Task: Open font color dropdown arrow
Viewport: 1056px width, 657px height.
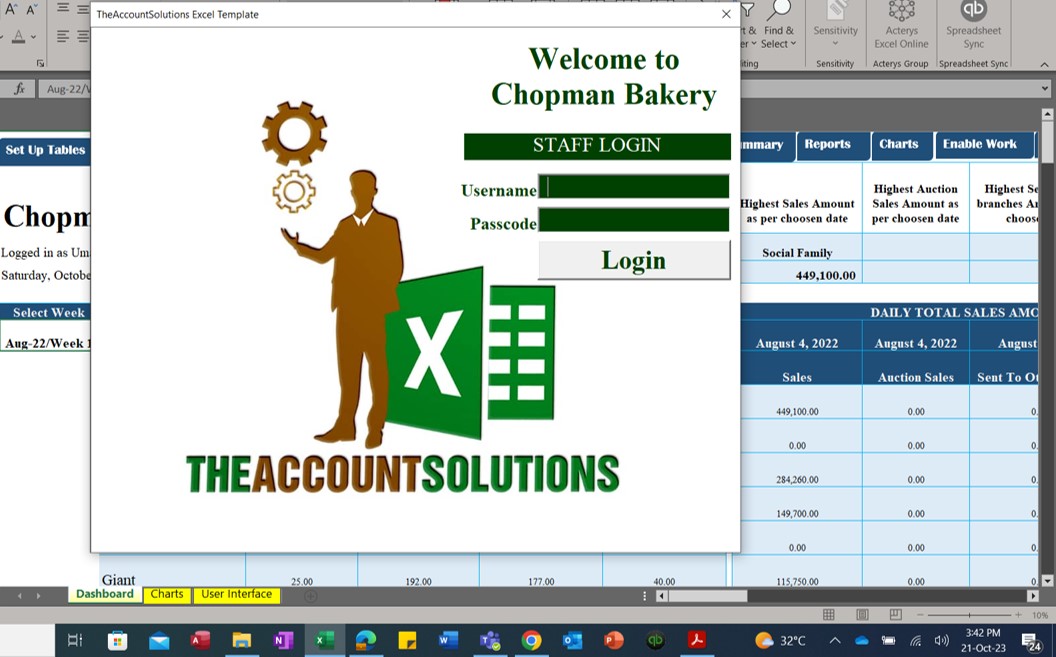Action: click(33, 37)
